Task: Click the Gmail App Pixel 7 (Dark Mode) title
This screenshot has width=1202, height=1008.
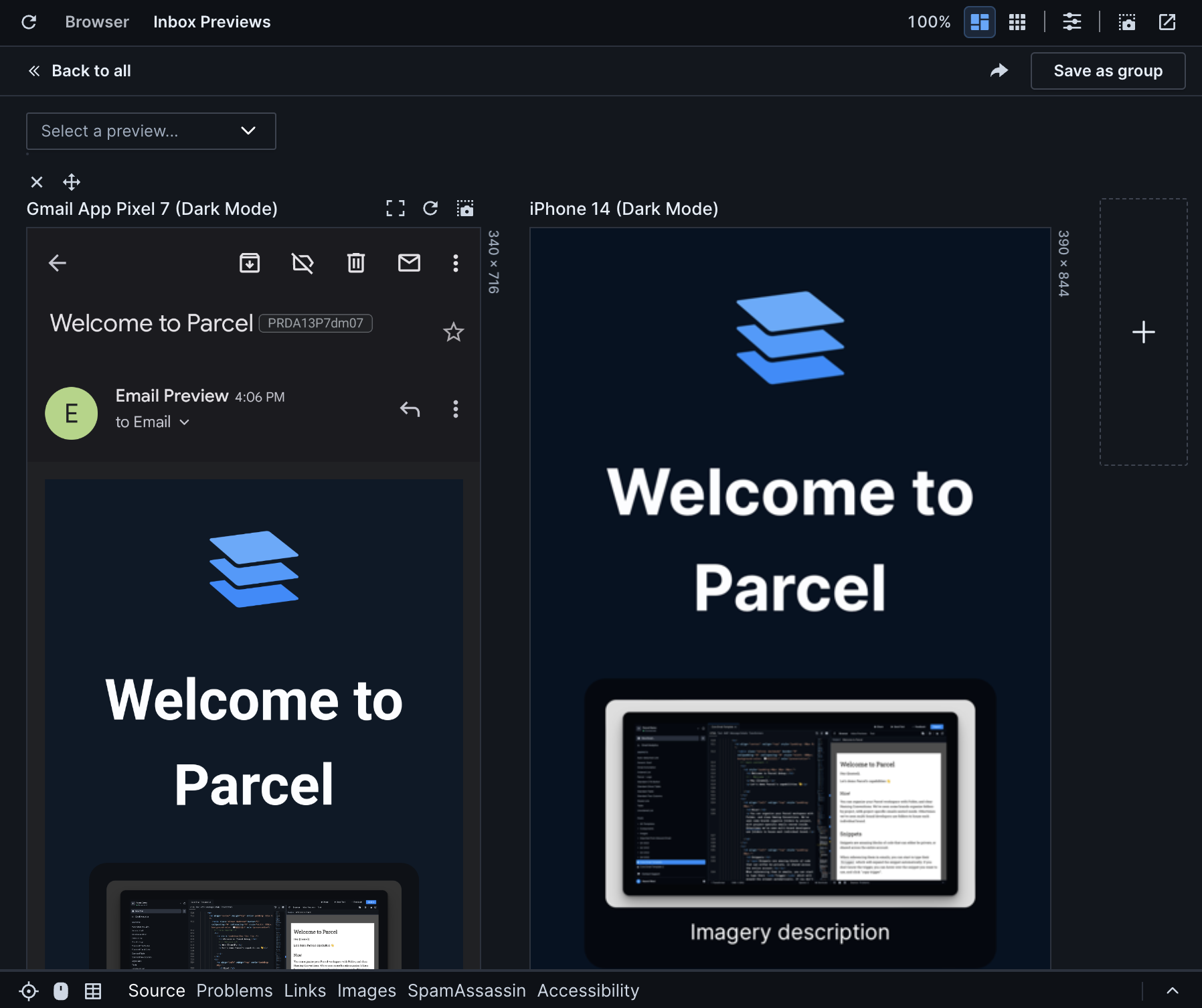Action: (152, 209)
